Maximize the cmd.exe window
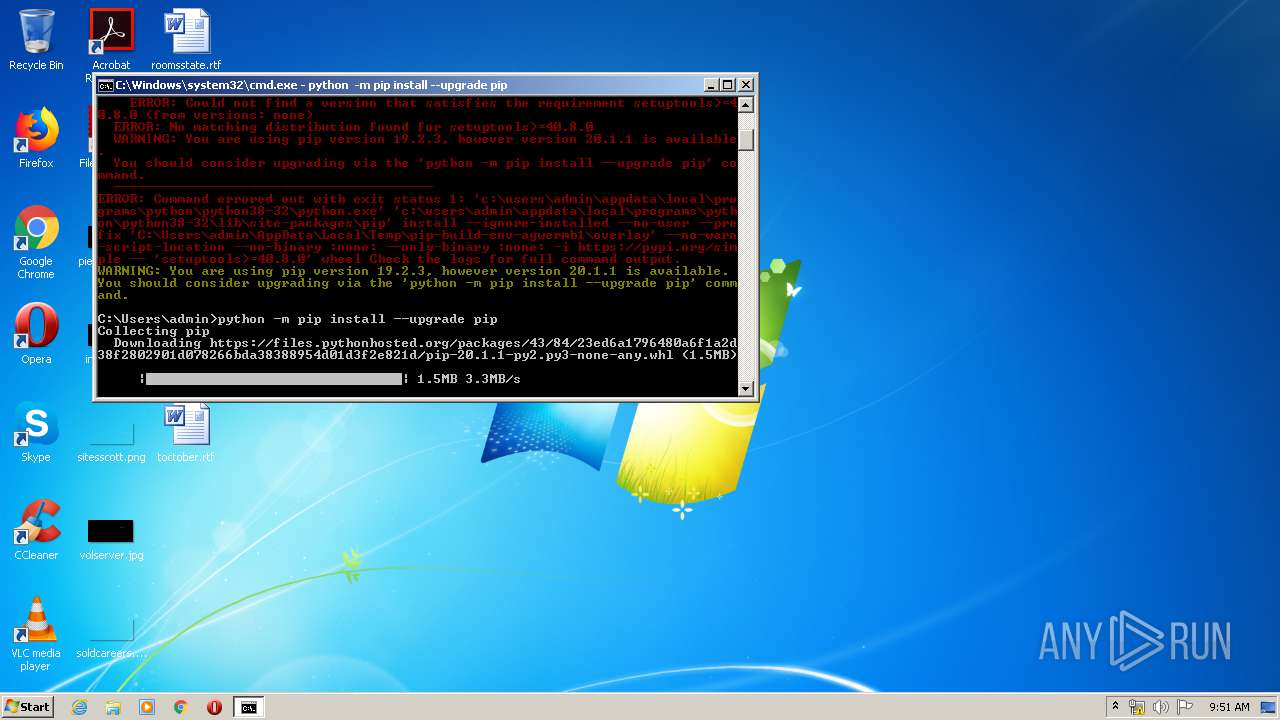Image resolution: width=1280 pixels, height=720 pixels. pos(728,85)
